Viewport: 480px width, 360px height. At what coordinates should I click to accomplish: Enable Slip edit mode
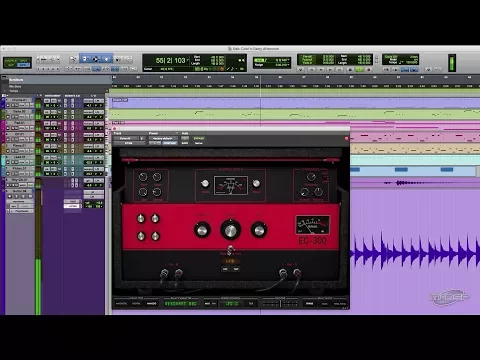click(x=11, y=65)
